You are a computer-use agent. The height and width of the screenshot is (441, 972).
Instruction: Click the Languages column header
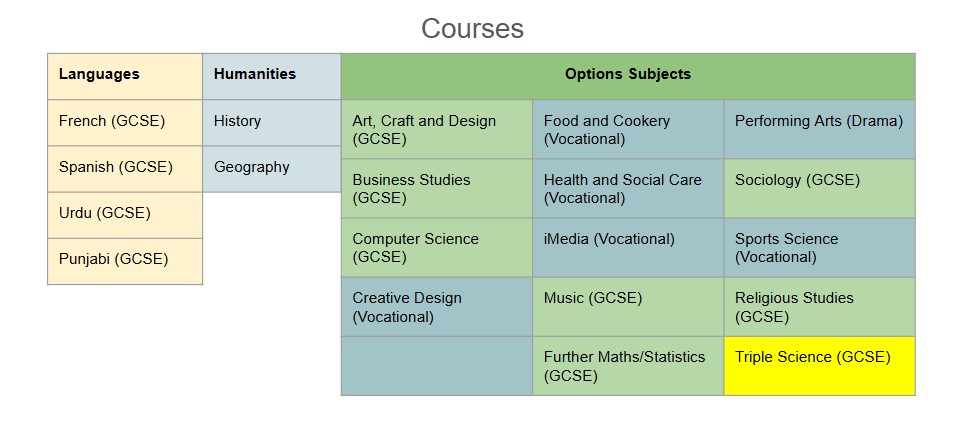coord(124,75)
